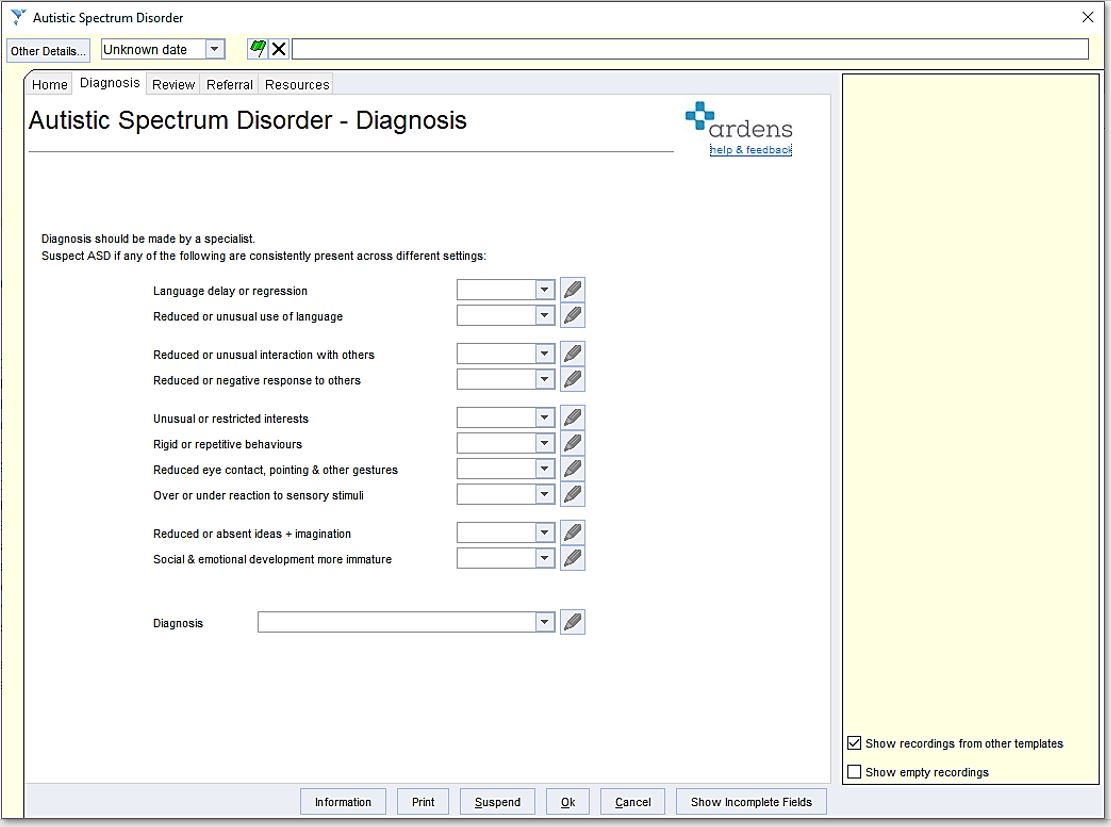
Task: Click pencil icon for Reduced or unusual use of language
Action: click(x=573, y=315)
